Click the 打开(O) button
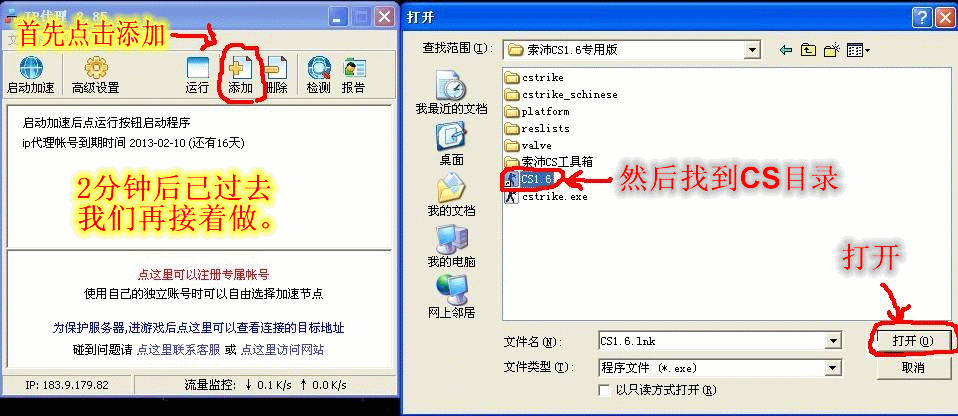958x416 pixels. [x=913, y=341]
